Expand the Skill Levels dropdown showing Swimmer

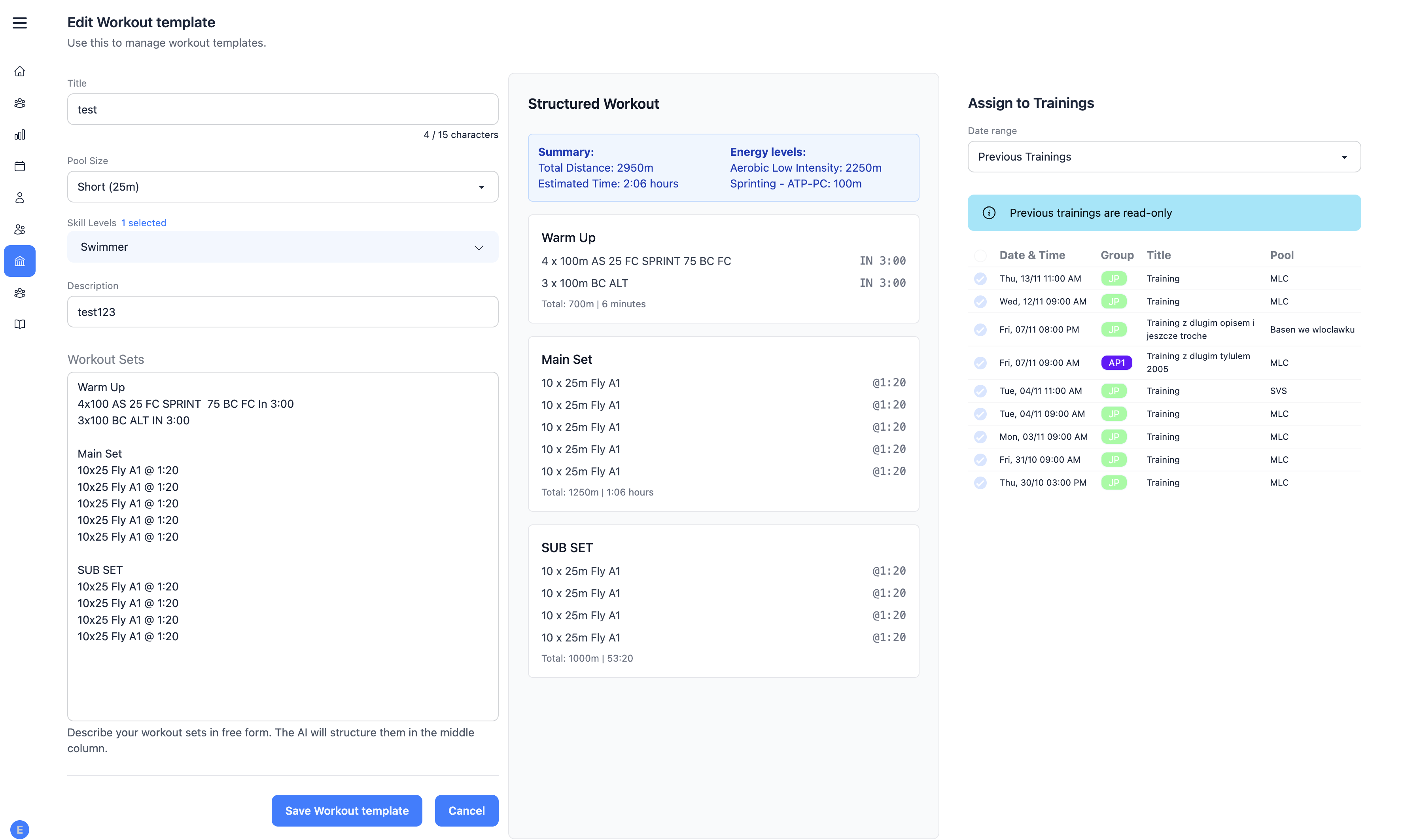pyautogui.click(x=282, y=247)
